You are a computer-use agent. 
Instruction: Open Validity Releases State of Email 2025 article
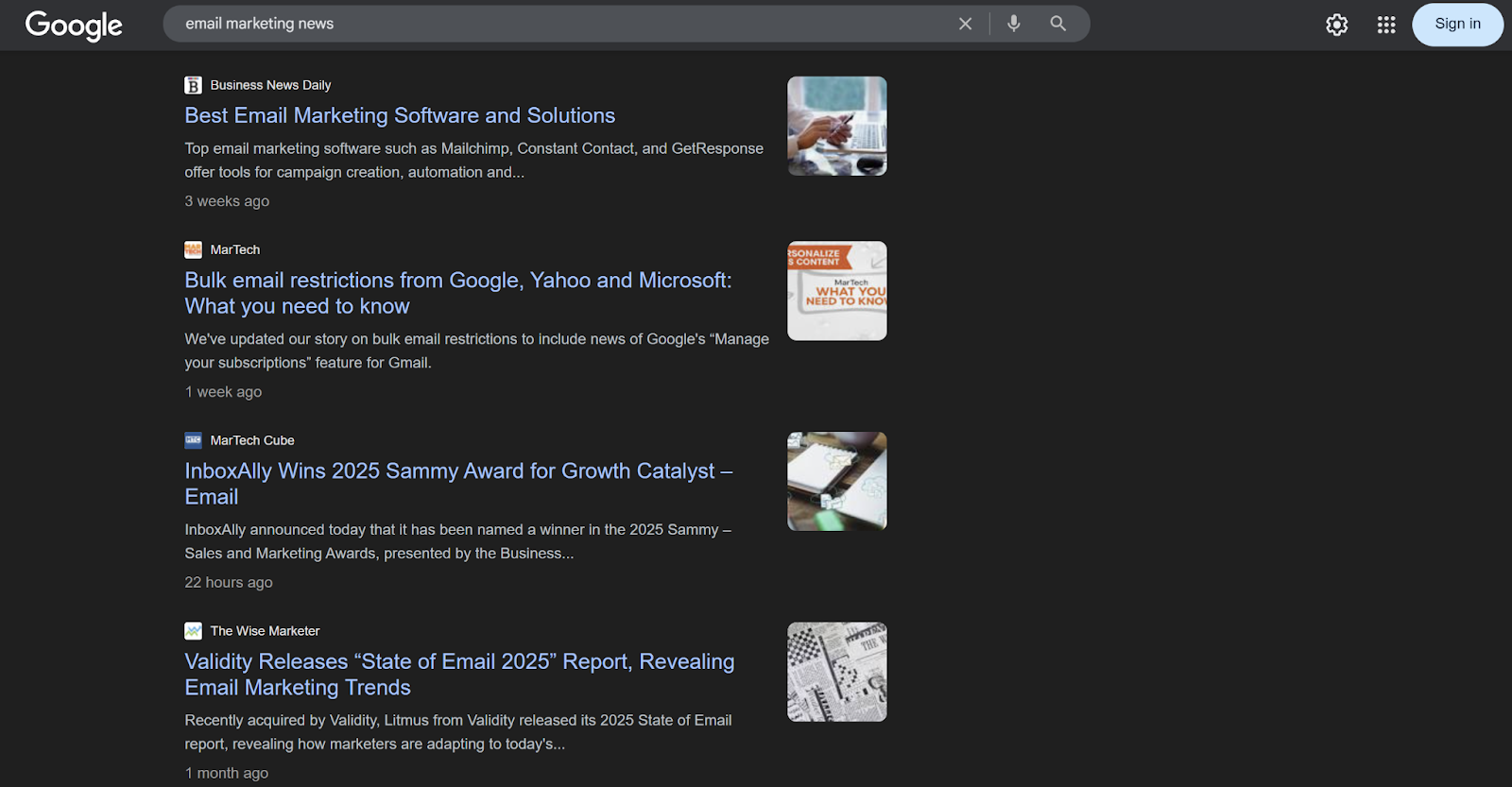point(459,675)
